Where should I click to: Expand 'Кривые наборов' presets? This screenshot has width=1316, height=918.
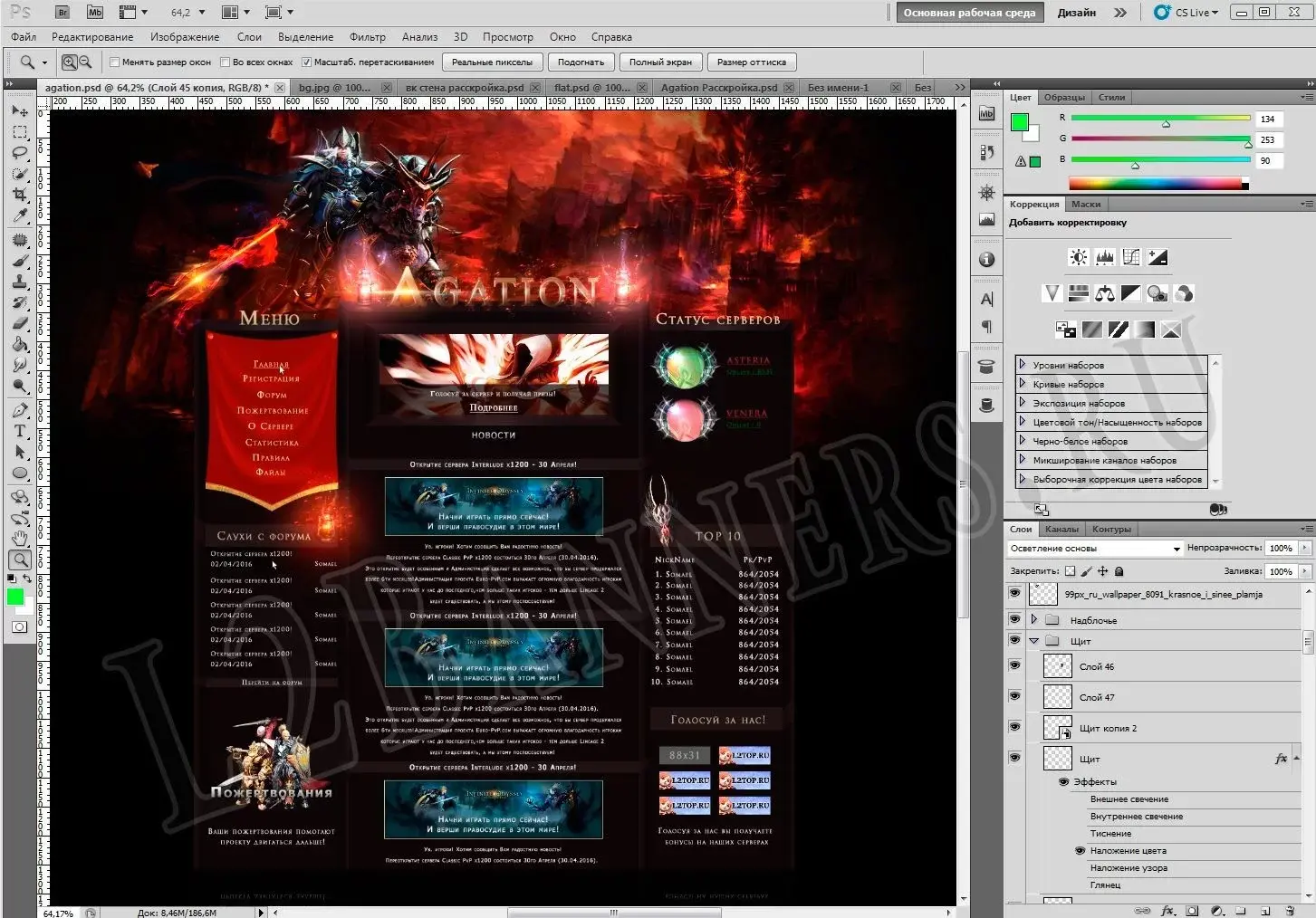tap(1023, 383)
